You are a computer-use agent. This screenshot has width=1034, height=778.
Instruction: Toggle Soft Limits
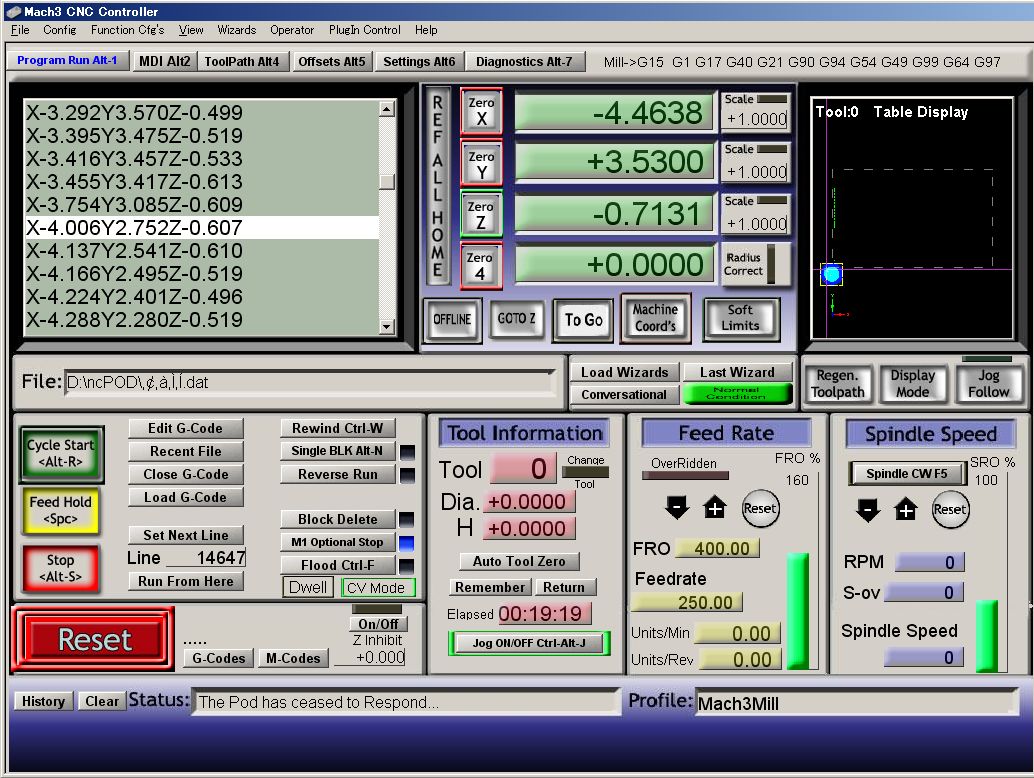point(741,318)
